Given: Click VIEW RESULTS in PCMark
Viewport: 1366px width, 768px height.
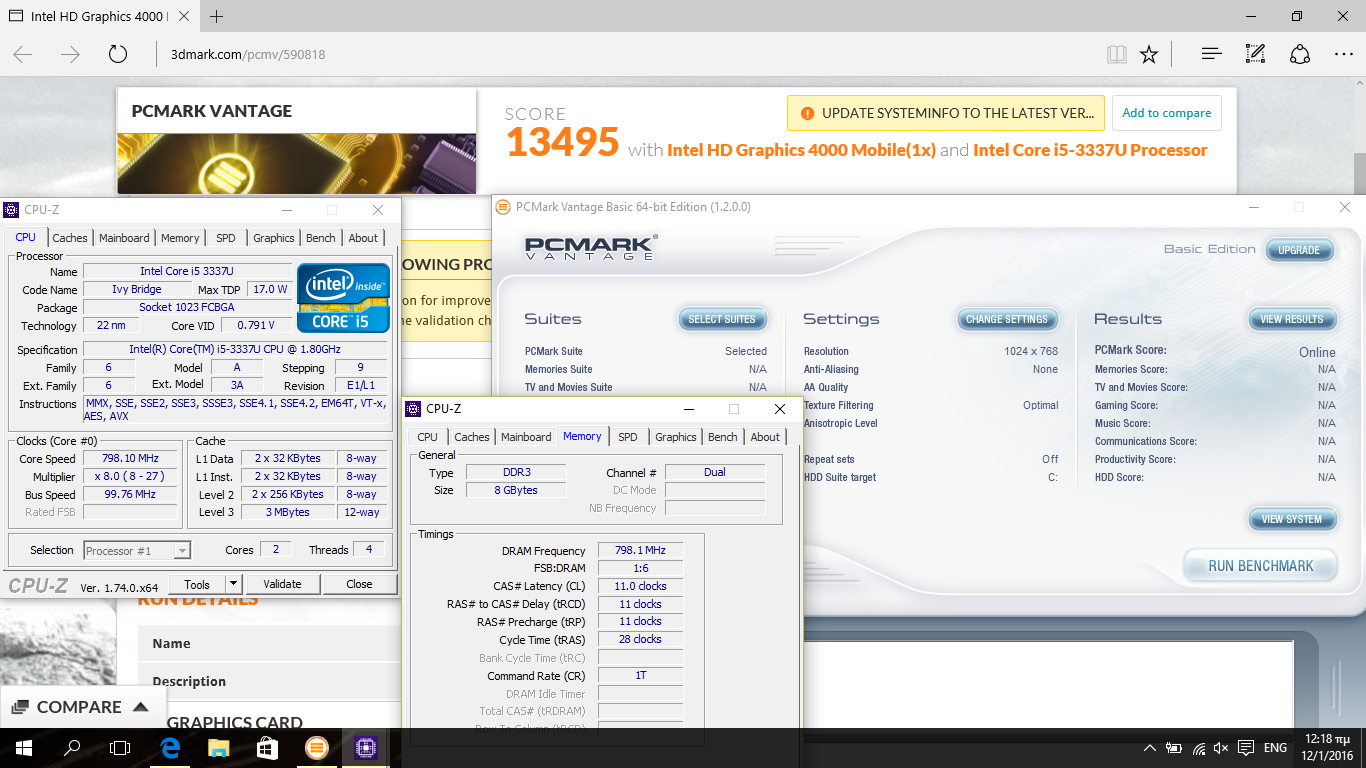Looking at the screenshot, I should pos(1292,319).
